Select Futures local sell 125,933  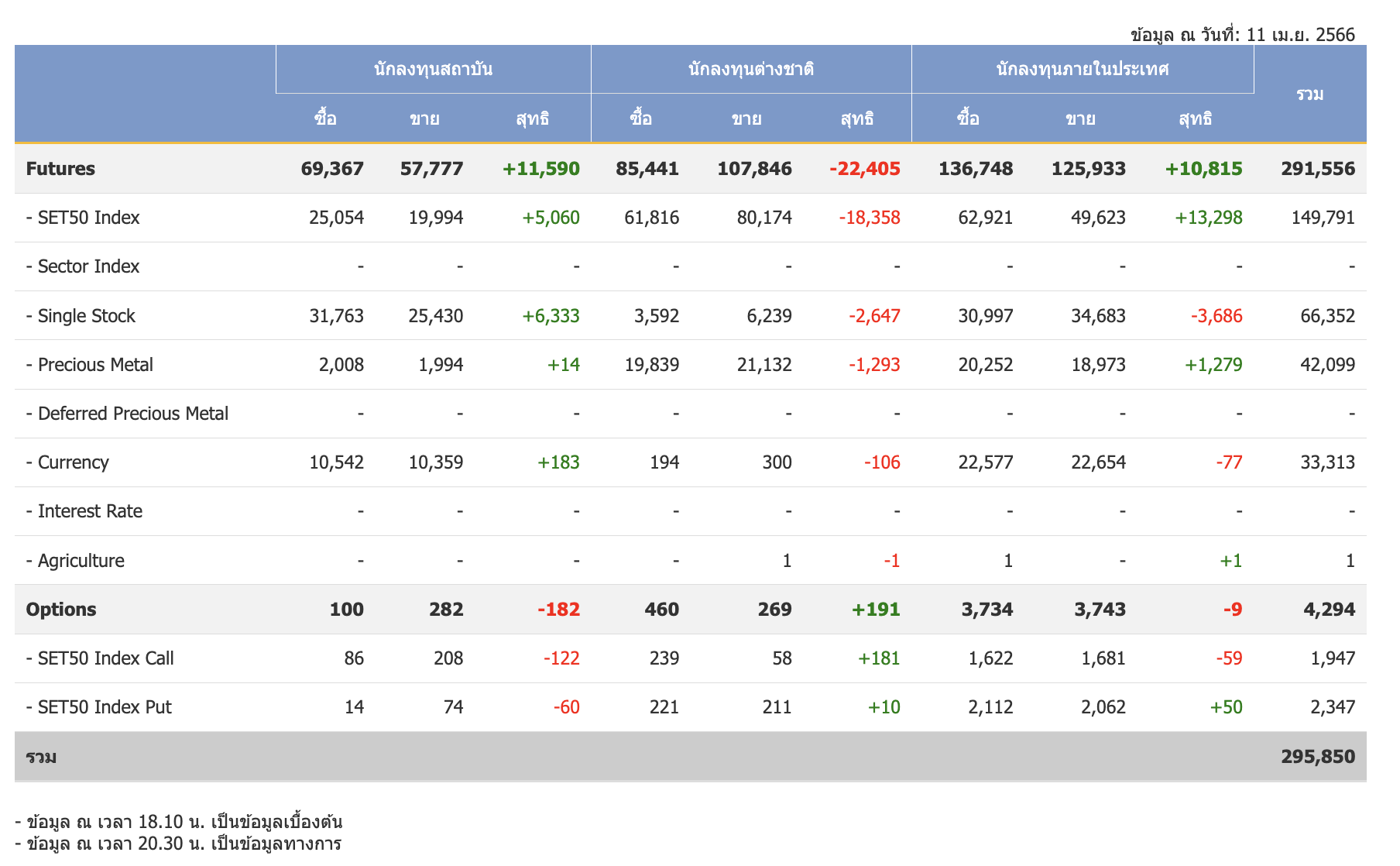1089,169
